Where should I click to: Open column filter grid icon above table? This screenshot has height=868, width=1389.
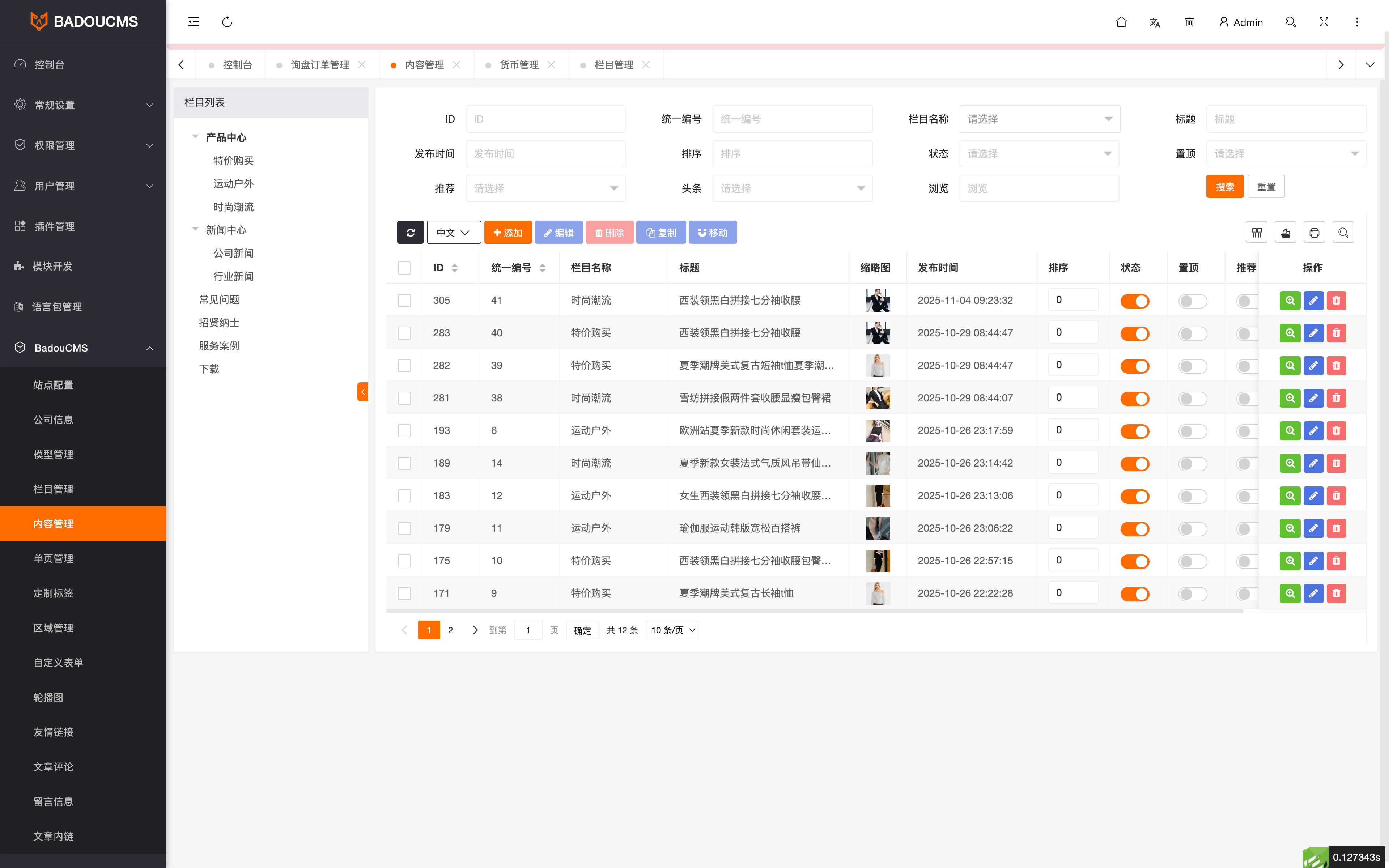point(1256,233)
